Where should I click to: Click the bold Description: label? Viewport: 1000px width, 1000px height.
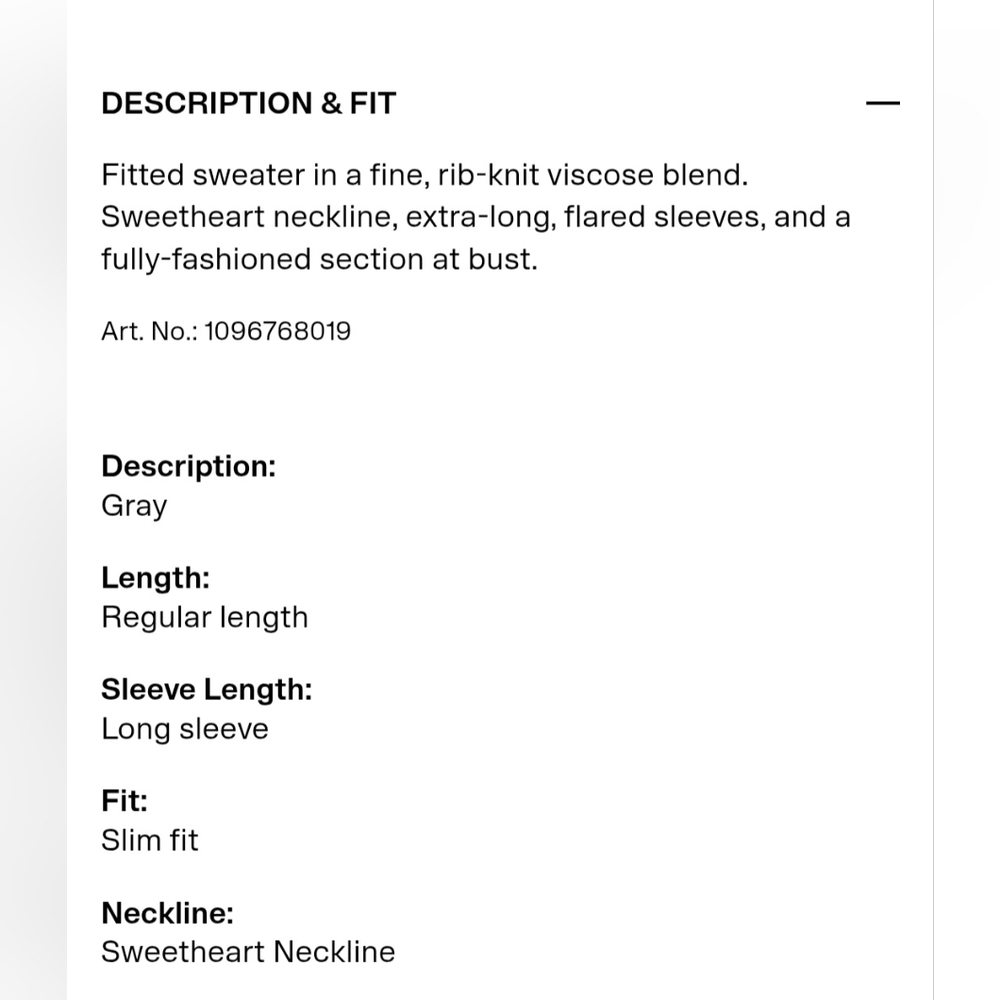pos(189,466)
